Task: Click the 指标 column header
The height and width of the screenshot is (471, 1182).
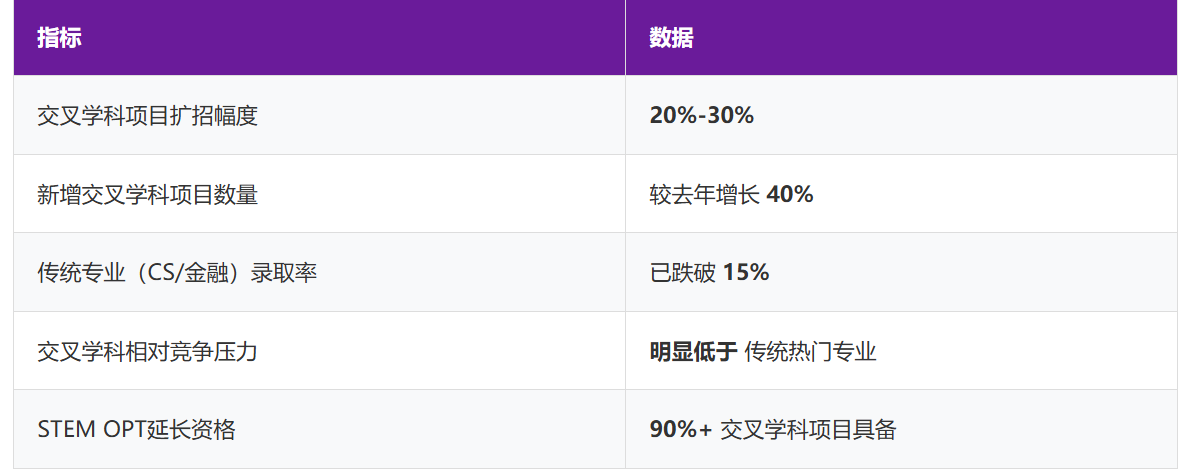Action: click(x=59, y=38)
